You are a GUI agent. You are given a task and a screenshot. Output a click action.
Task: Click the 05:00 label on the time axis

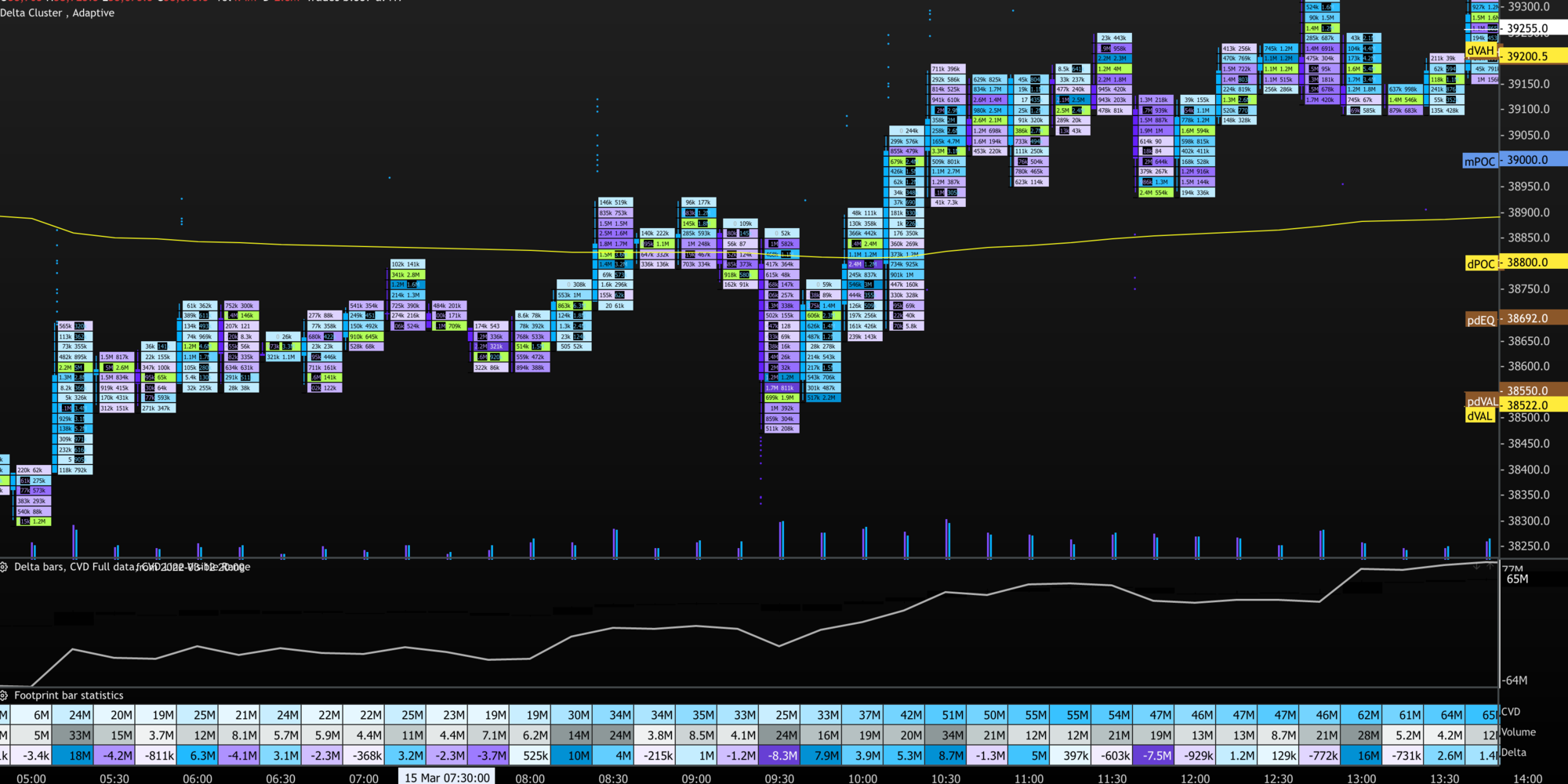click(32, 776)
